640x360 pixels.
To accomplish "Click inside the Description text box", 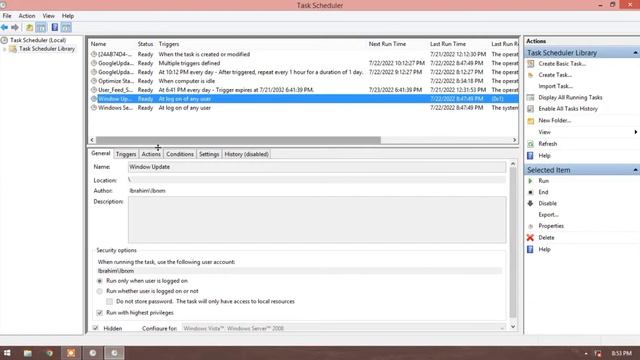I will click(317, 220).
